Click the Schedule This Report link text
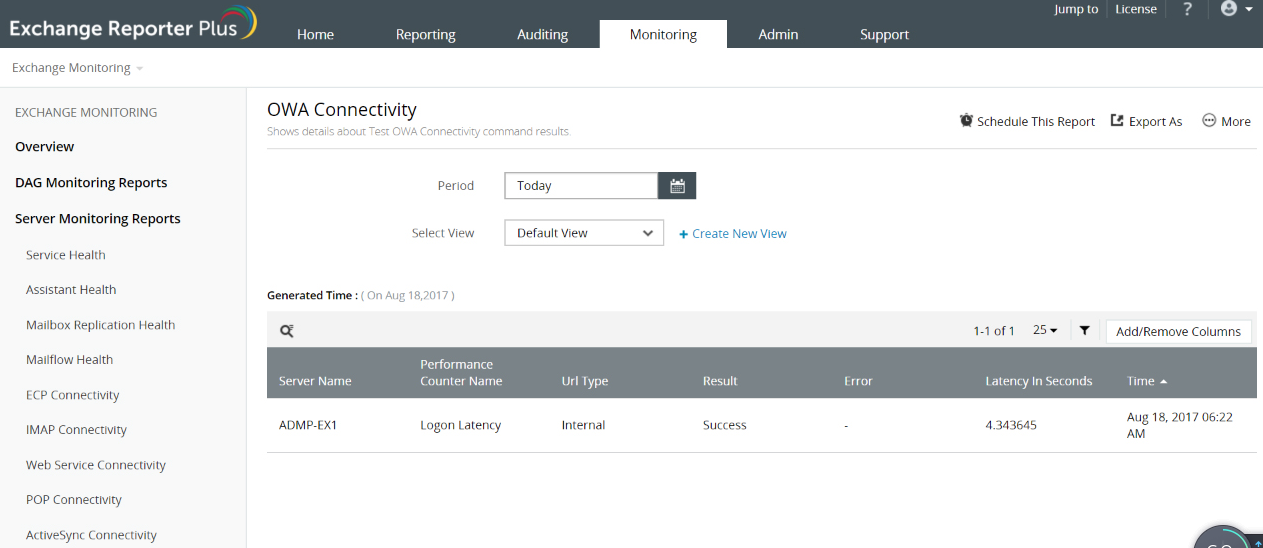Image resolution: width=1263 pixels, height=548 pixels. pos(1036,122)
